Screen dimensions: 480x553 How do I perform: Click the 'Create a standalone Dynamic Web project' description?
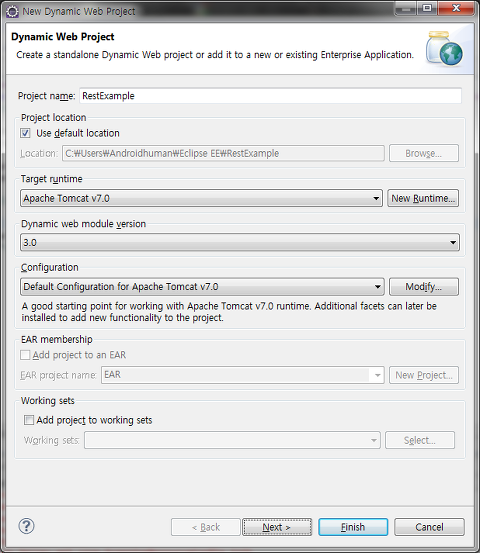click(x=215, y=55)
